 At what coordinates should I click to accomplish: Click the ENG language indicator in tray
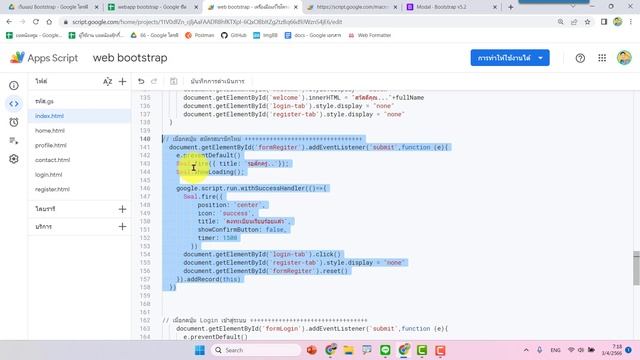click(555, 350)
